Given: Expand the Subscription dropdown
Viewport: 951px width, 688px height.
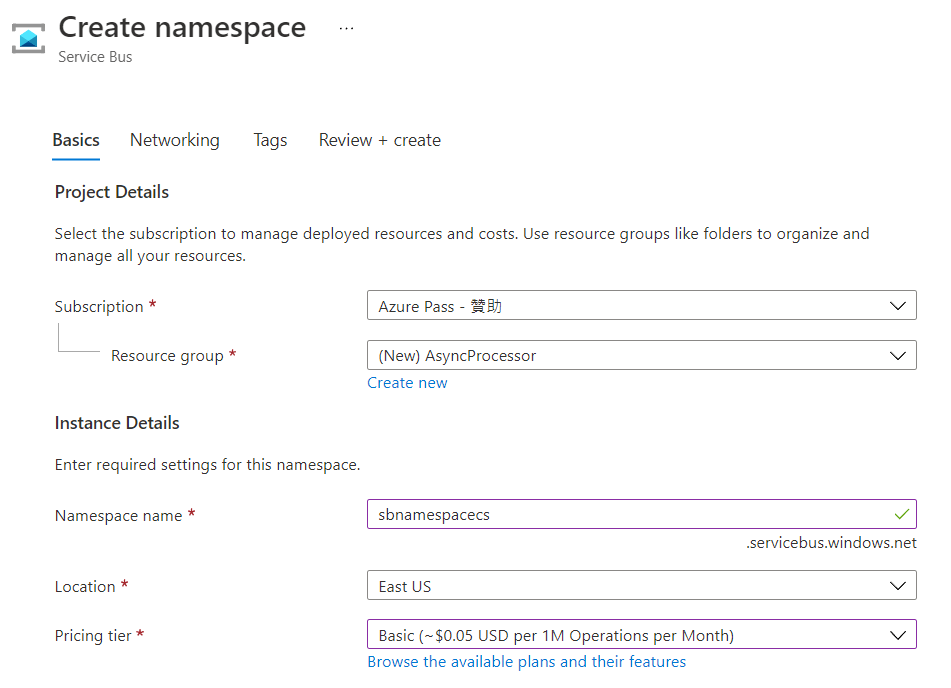Looking at the screenshot, I should (x=641, y=306).
